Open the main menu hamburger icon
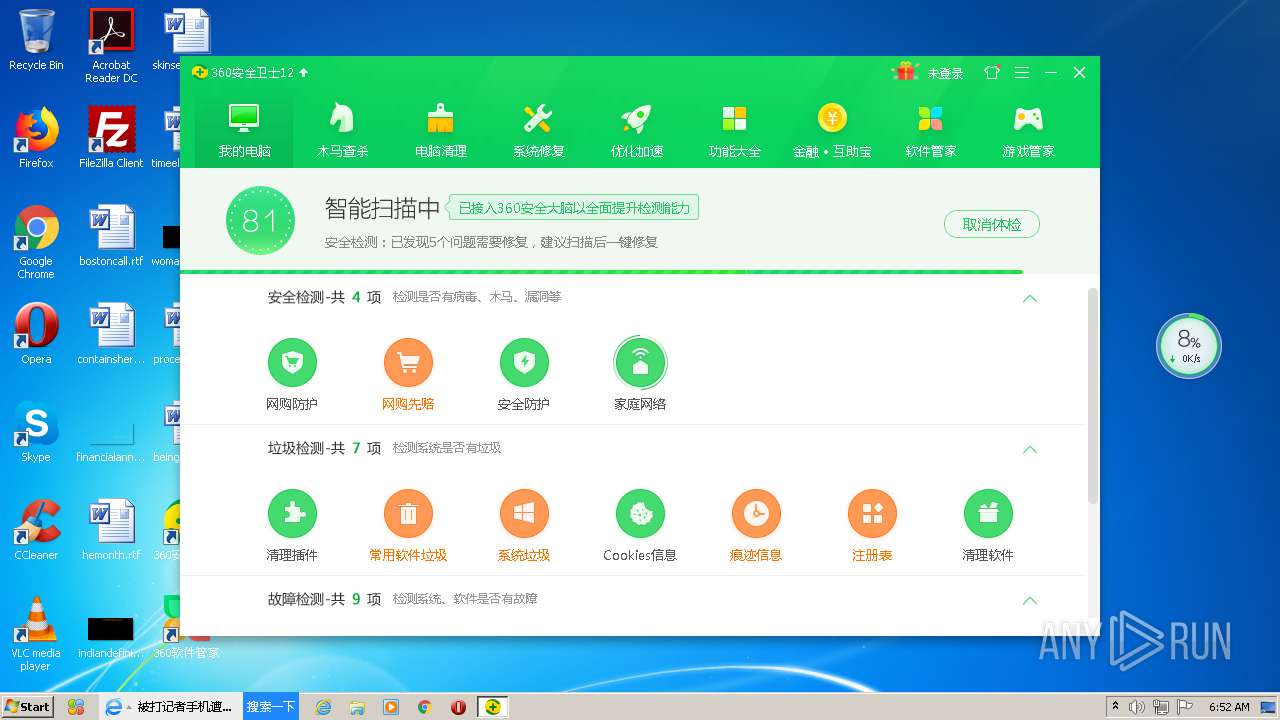Screen dimensions: 1280x720 1021,72
